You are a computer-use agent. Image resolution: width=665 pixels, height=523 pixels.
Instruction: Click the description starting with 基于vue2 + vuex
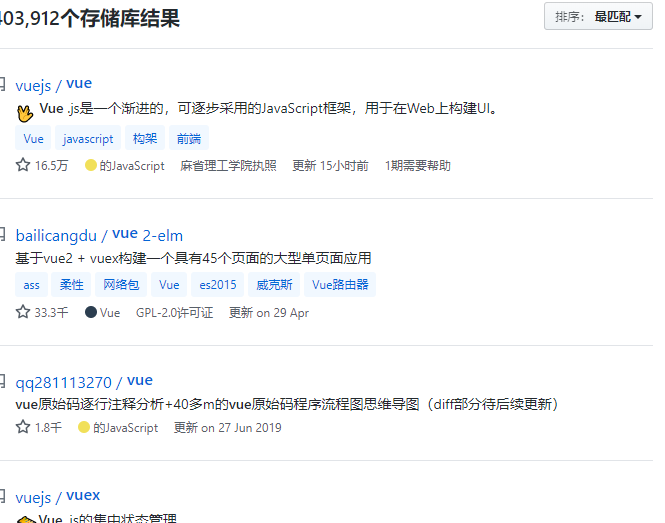tap(193, 258)
